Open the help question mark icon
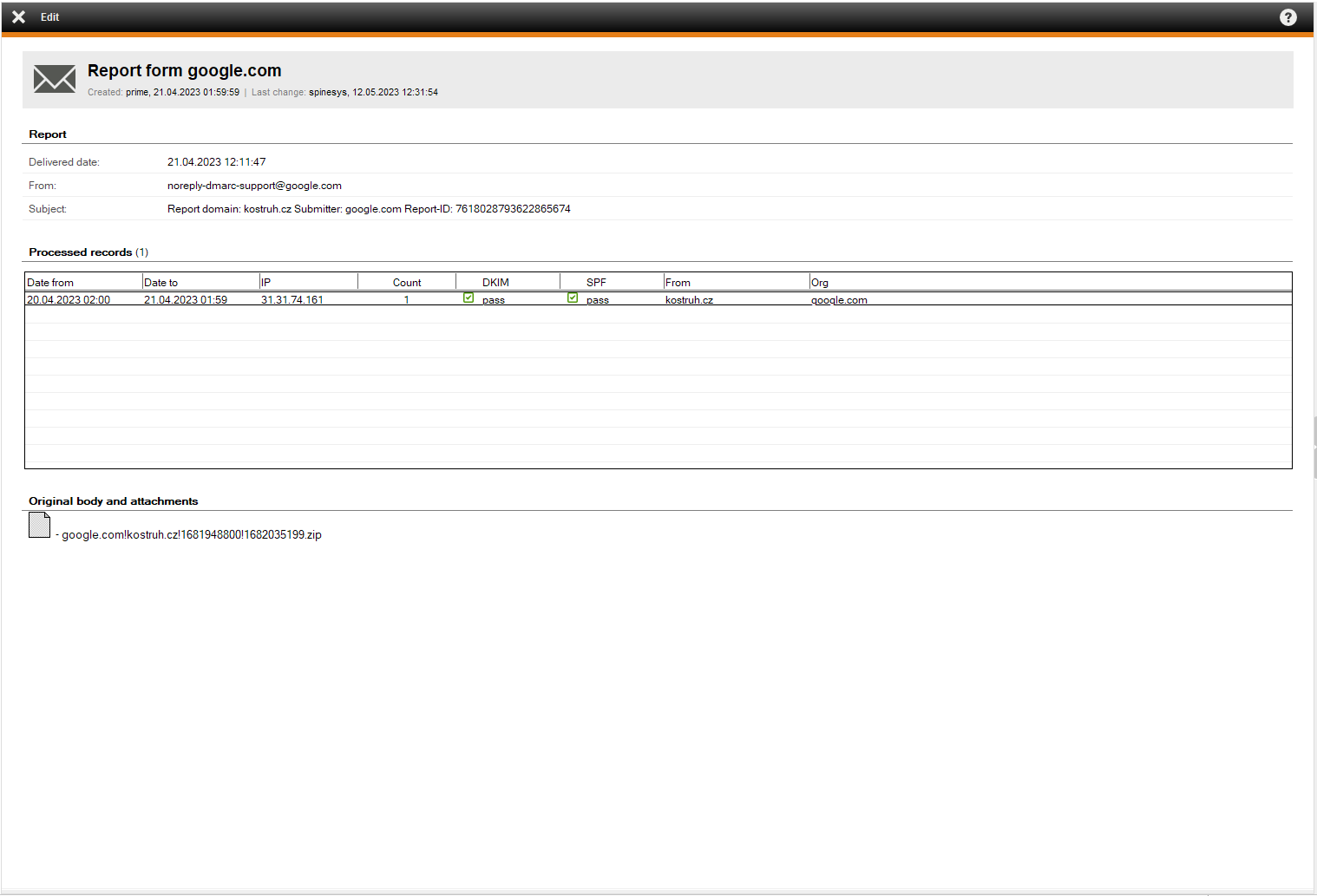This screenshot has width=1317, height=896. tap(1288, 17)
